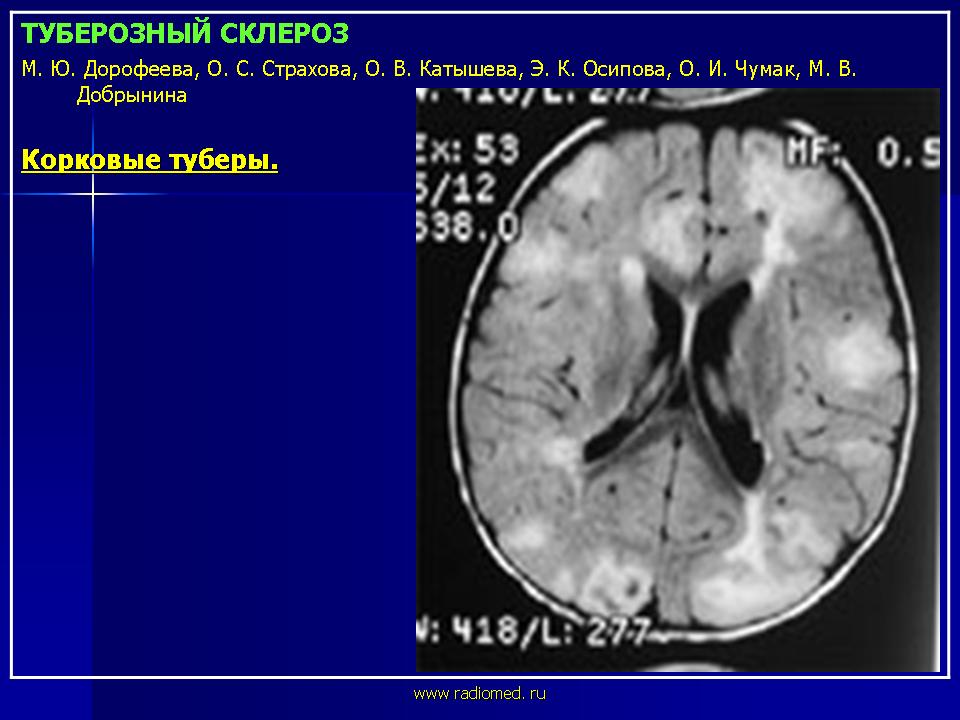Open the www.radiomed.ru website link
The height and width of the screenshot is (720, 960).
coord(479,692)
